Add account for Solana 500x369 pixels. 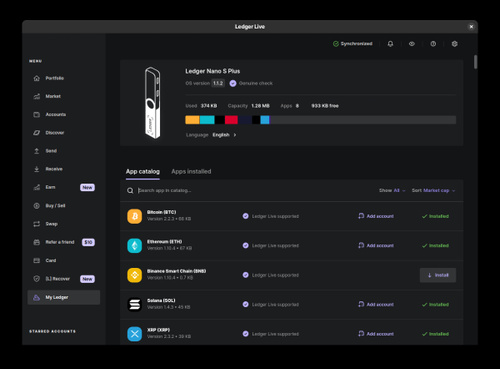(376, 305)
